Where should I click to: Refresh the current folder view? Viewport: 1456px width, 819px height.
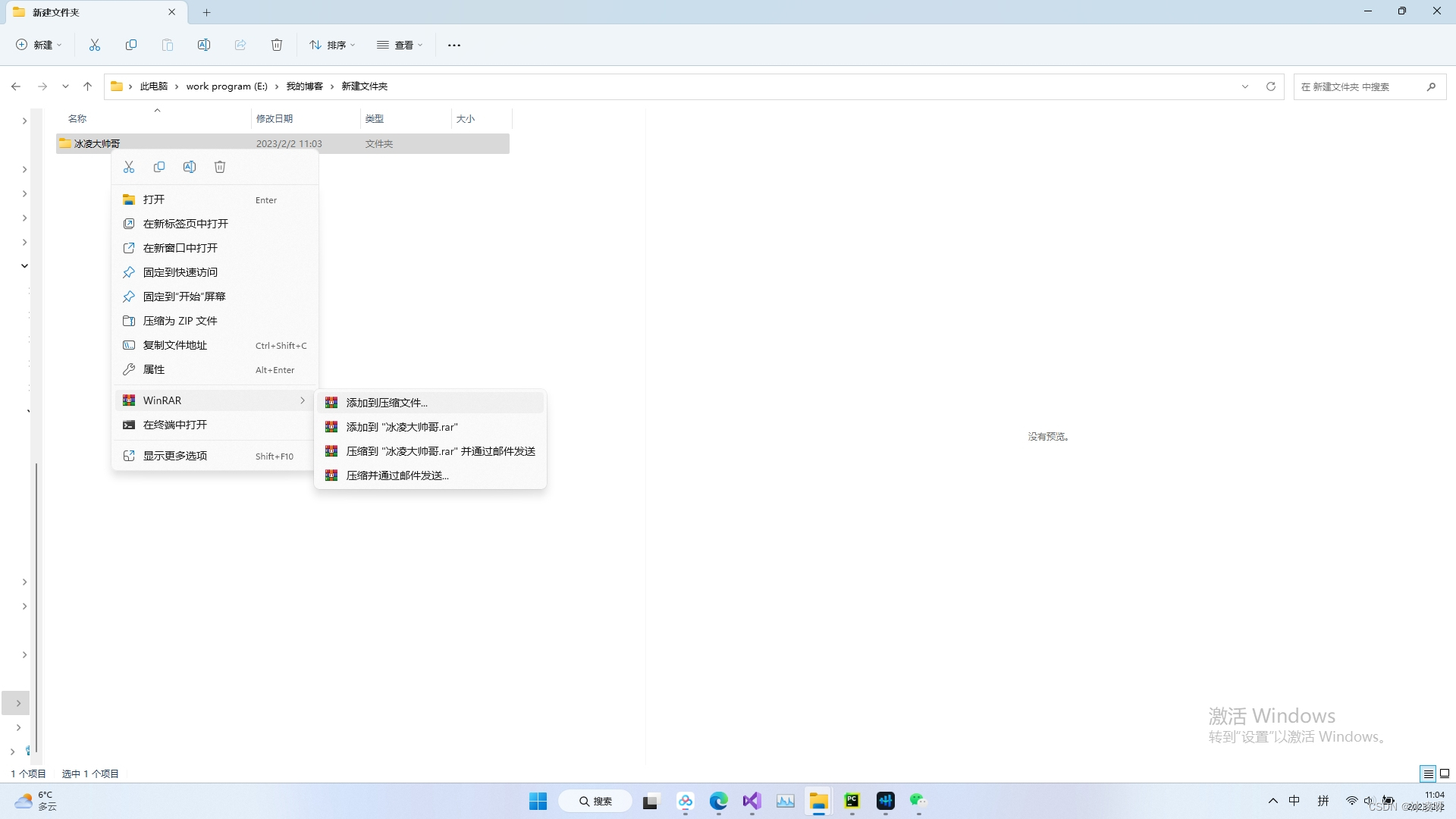[x=1271, y=86]
